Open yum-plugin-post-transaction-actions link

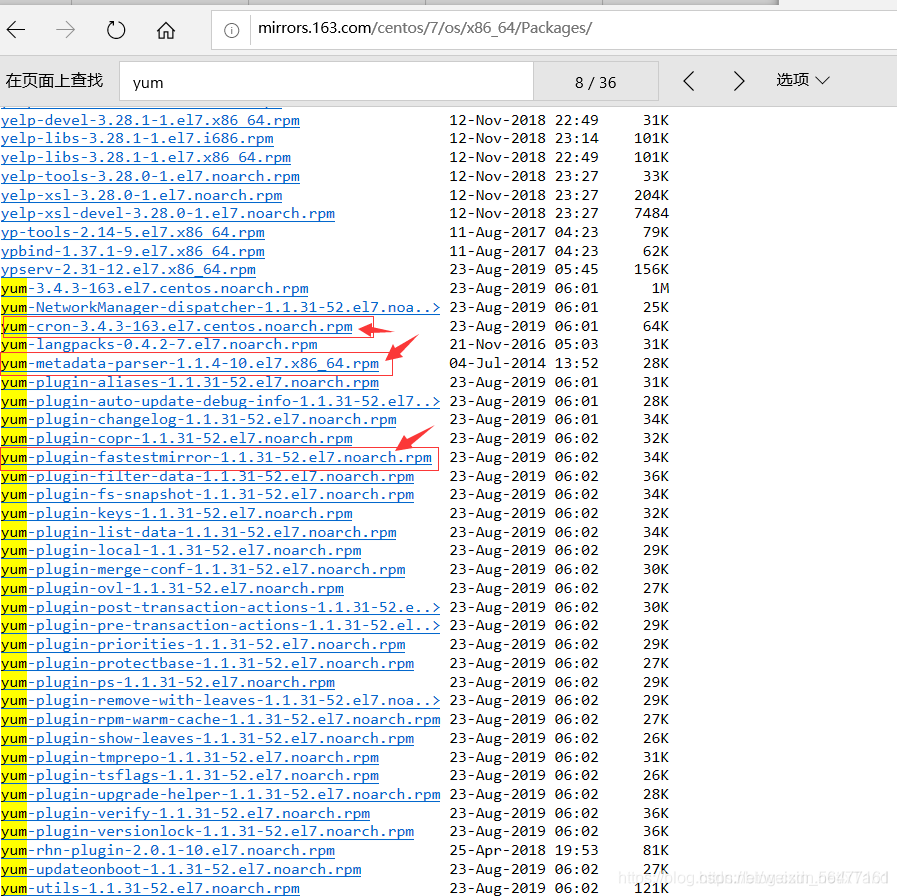(x=220, y=607)
